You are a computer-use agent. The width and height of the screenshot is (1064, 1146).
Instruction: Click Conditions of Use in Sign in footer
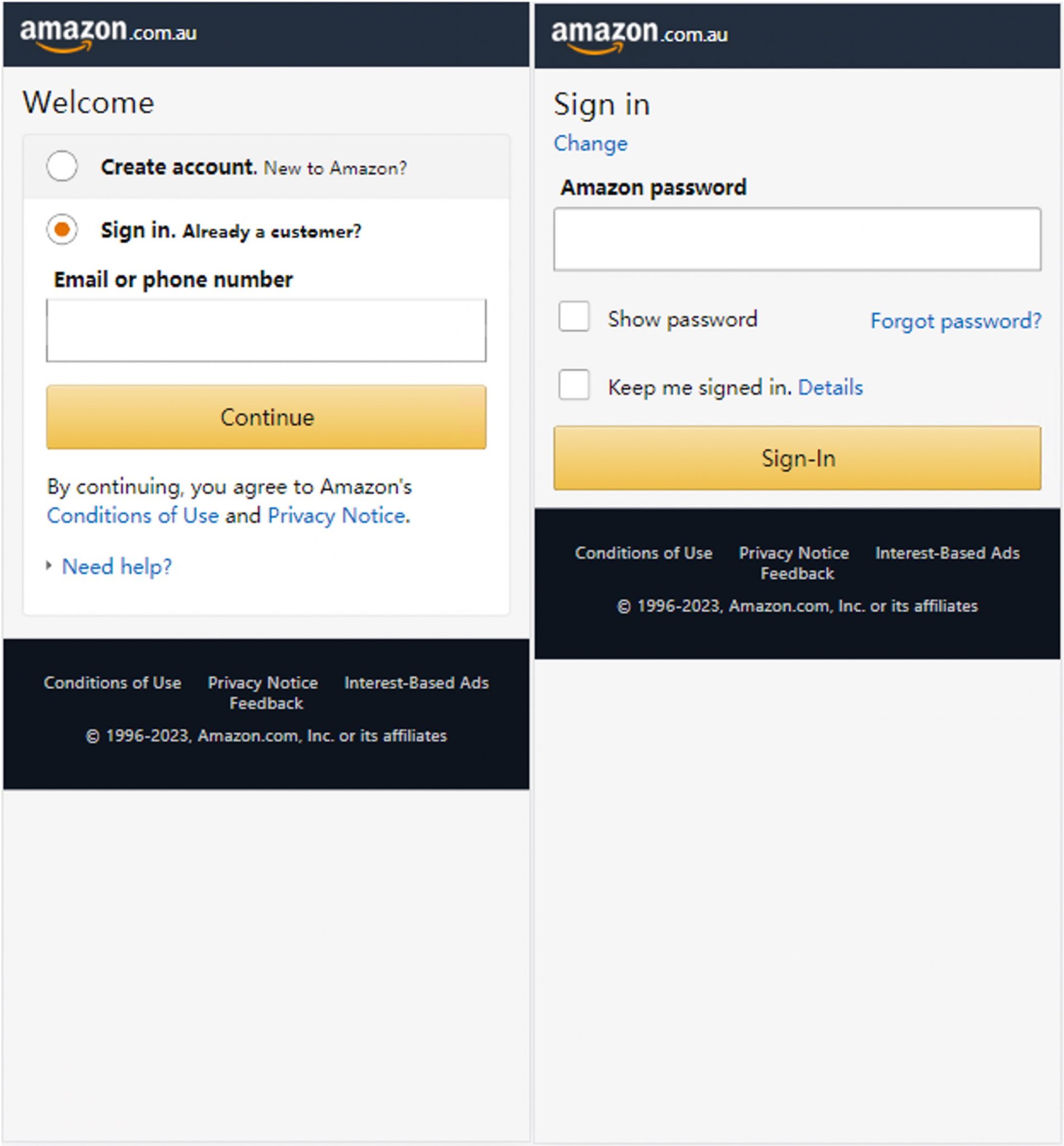(643, 553)
